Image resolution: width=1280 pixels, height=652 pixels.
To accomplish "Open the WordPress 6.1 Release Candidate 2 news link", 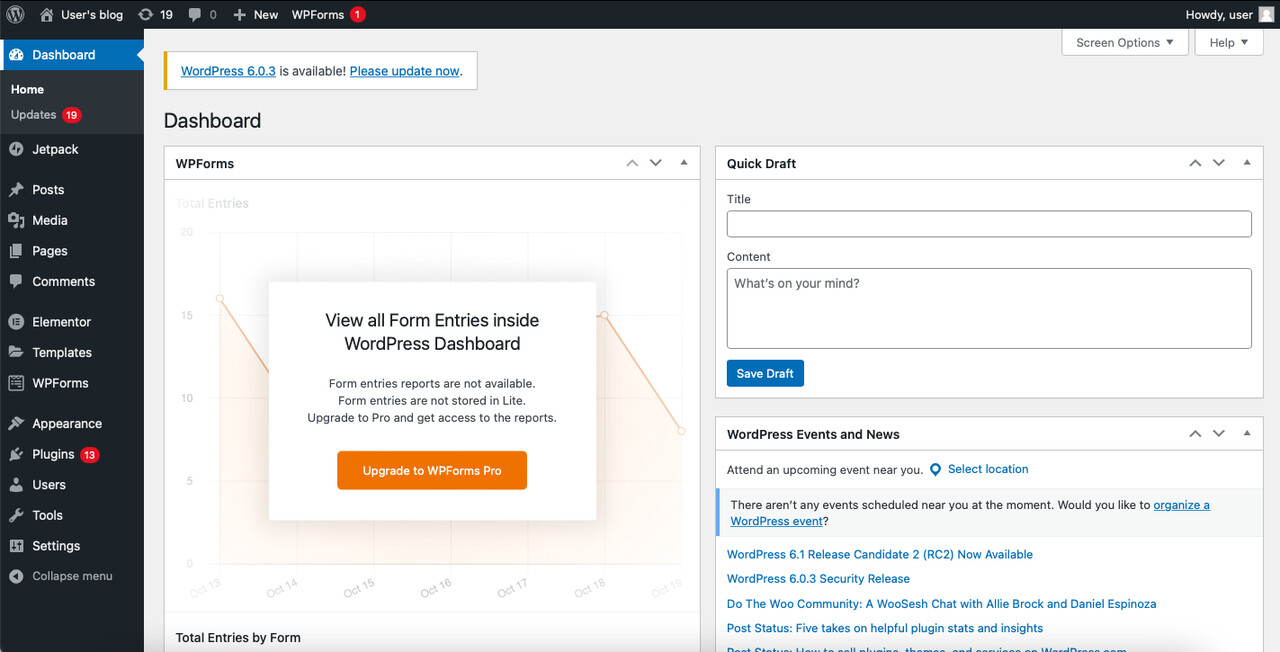I will point(880,554).
